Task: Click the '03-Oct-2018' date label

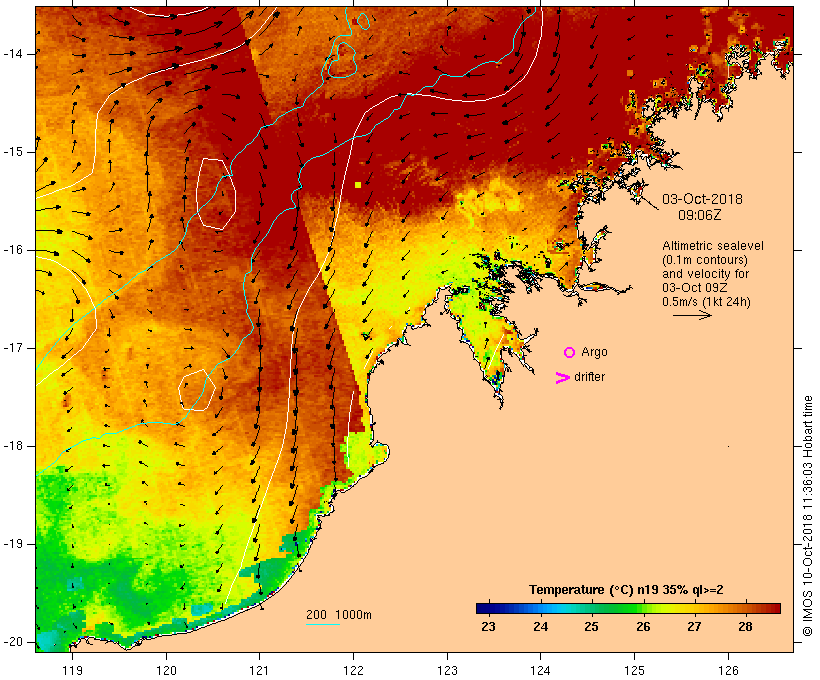Action: pyautogui.click(x=702, y=199)
